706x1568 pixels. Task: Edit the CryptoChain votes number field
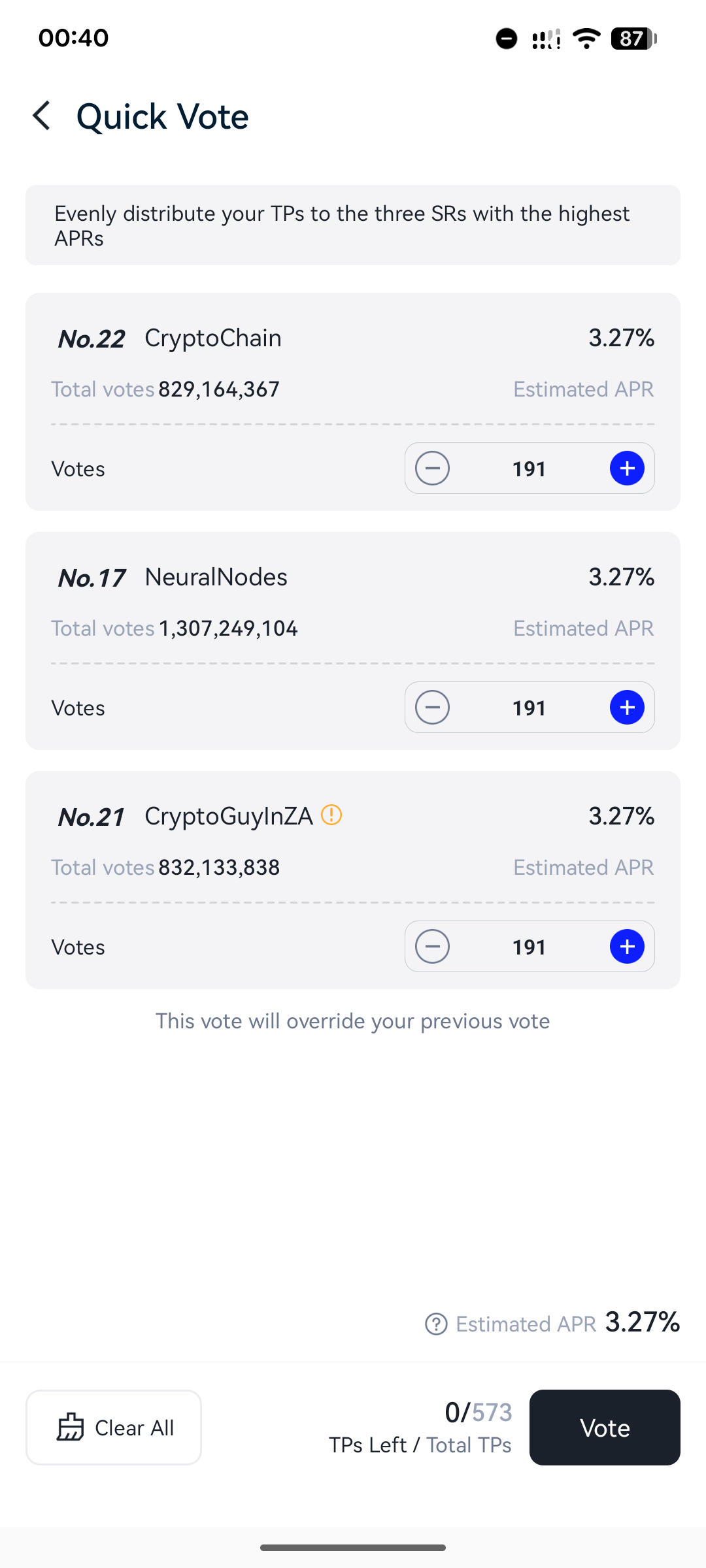pos(529,468)
